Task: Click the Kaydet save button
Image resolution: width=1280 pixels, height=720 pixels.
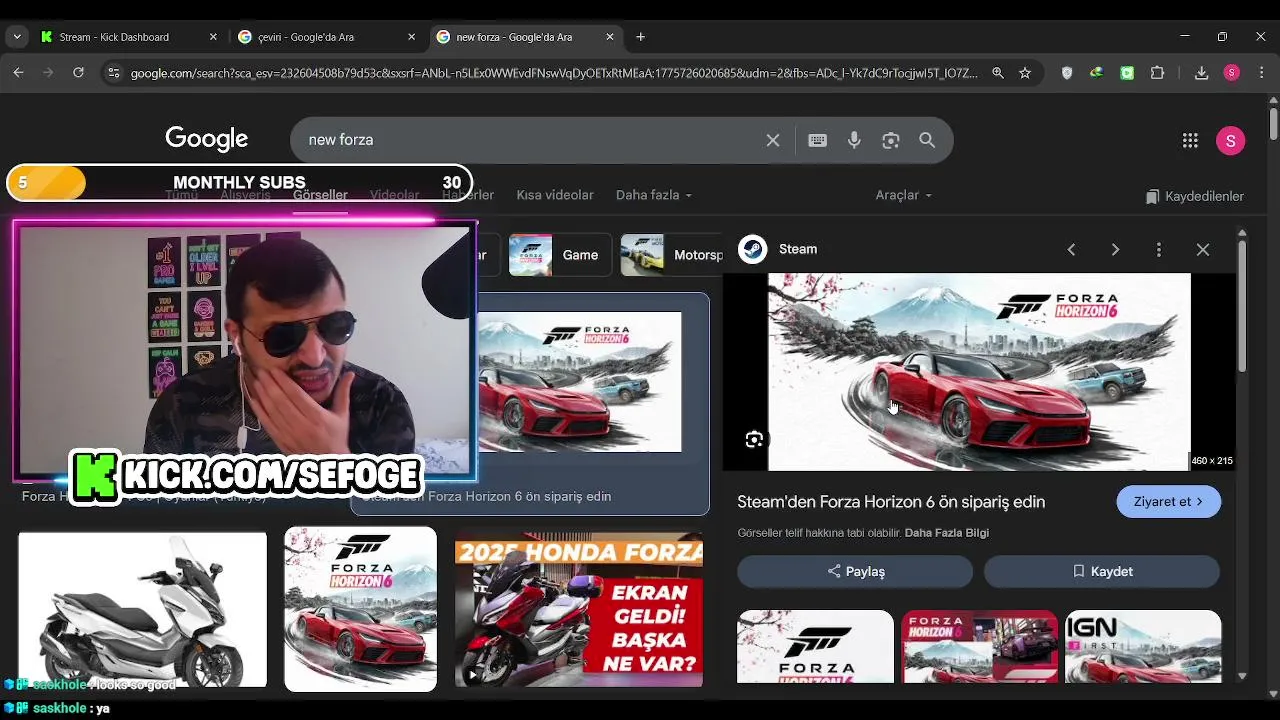Action: [x=1102, y=571]
